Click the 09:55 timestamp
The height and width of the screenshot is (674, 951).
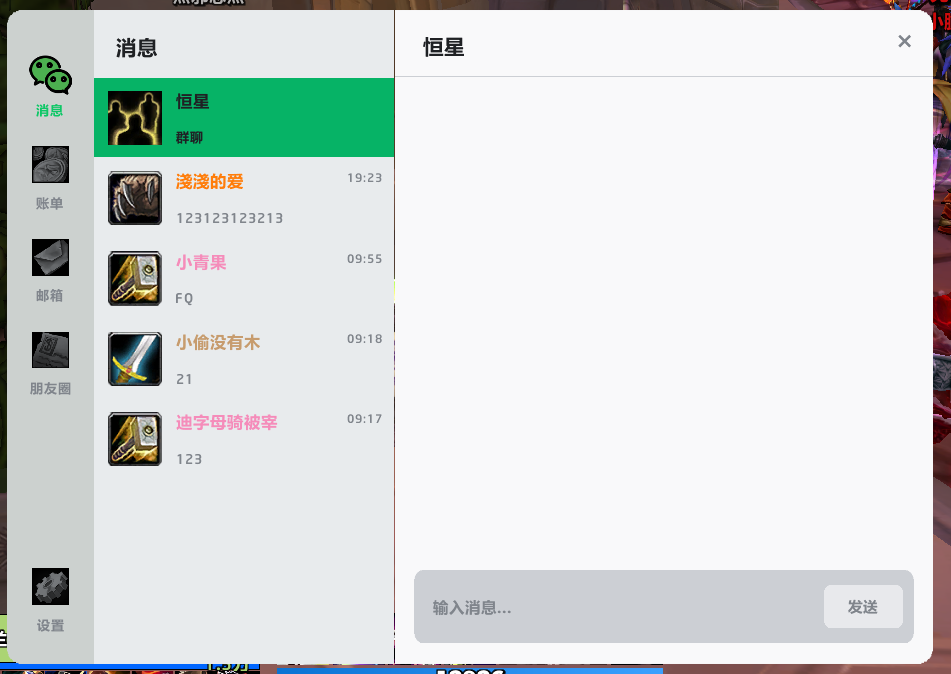[365, 258]
